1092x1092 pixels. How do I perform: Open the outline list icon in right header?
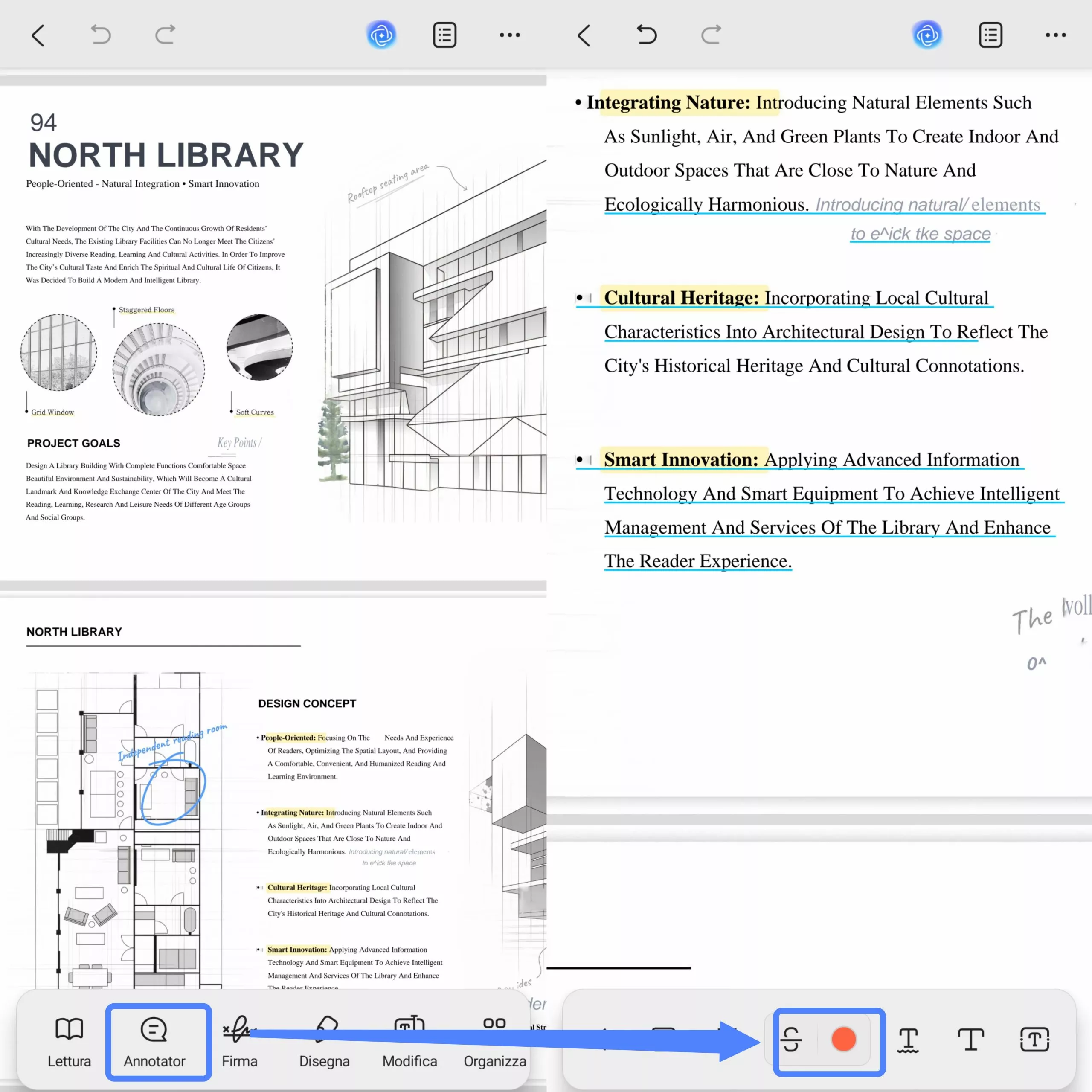tap(990, 35)
